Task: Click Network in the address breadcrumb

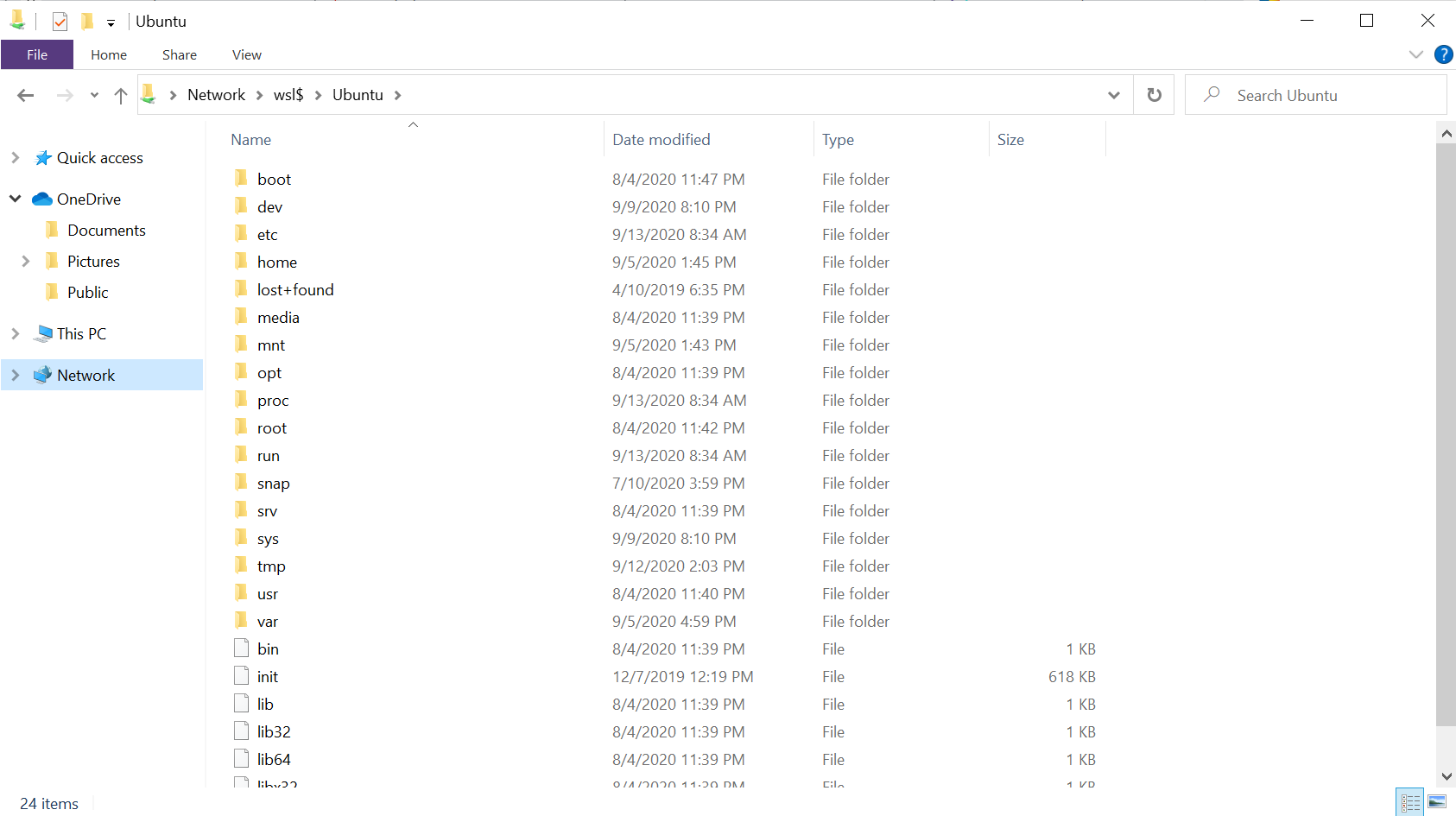Action: 216,95
